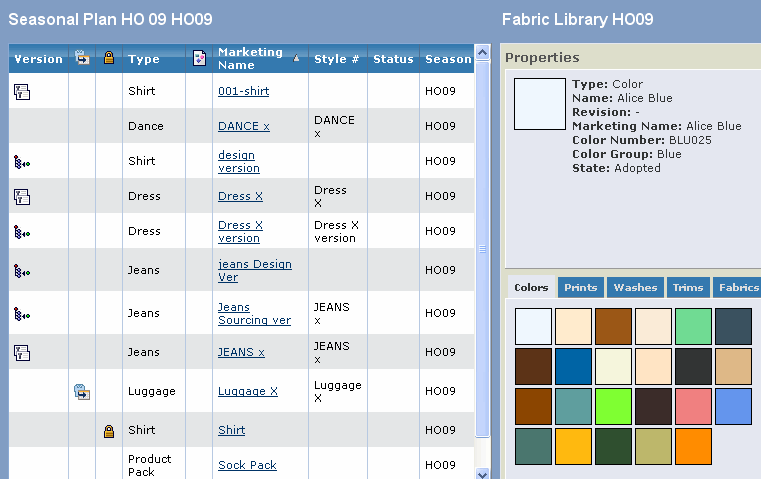Click version icon in 001-shirt row
761x479 pixels.
pos(22,91)
